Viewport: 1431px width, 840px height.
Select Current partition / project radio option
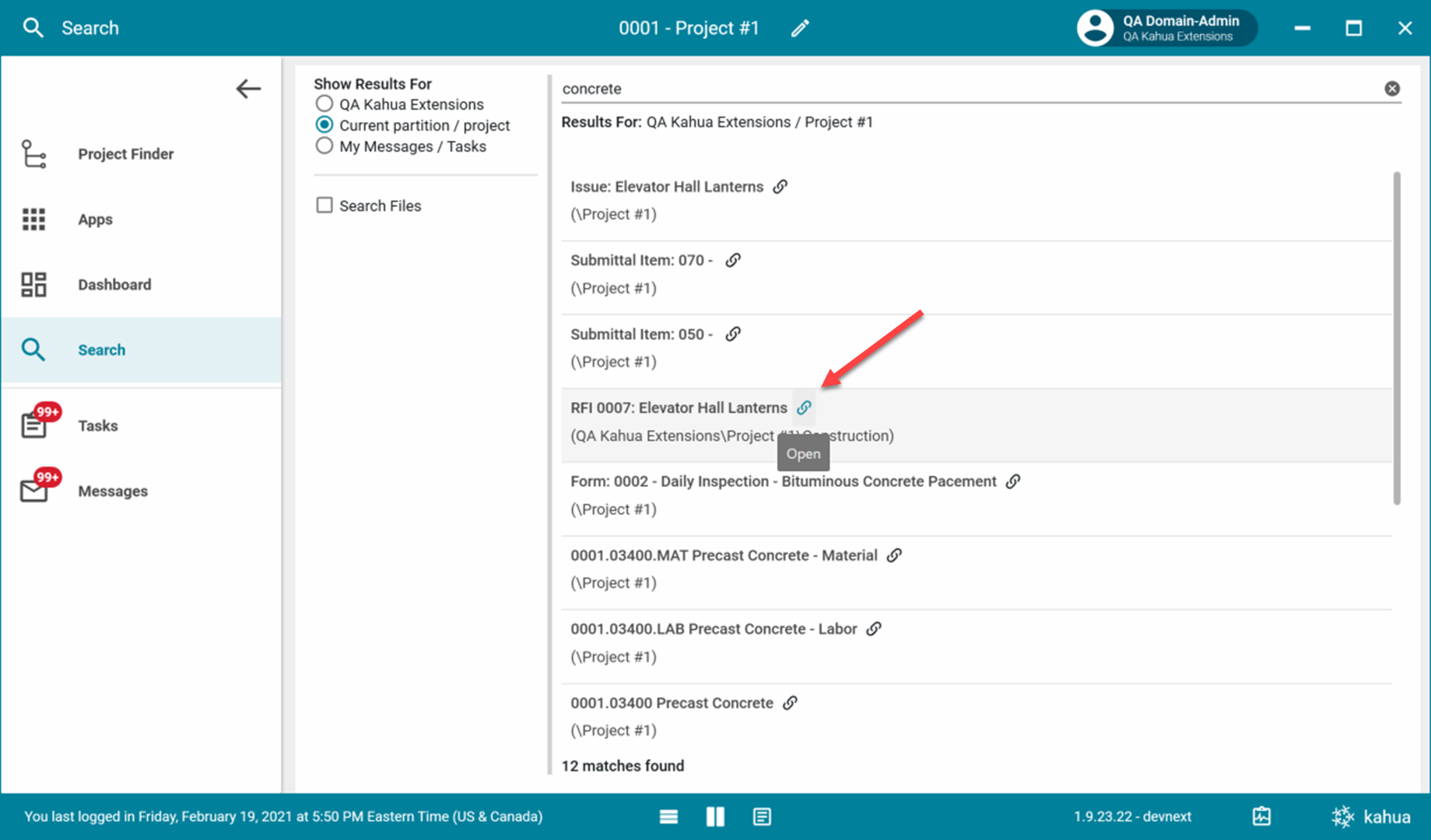pyautogui.click(x=324, y=125)
